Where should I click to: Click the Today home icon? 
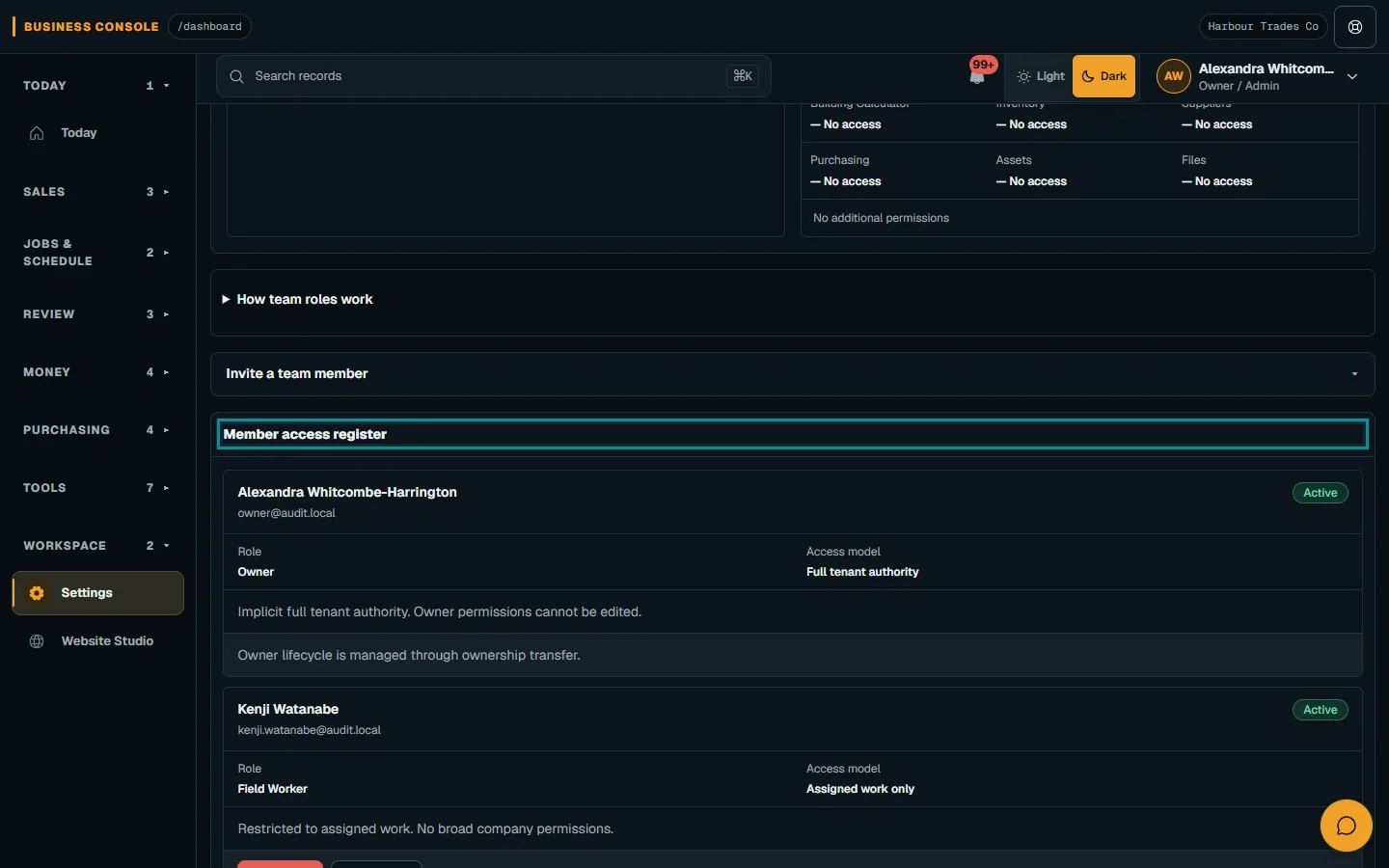pyautogui.click(x=37, y=133)
